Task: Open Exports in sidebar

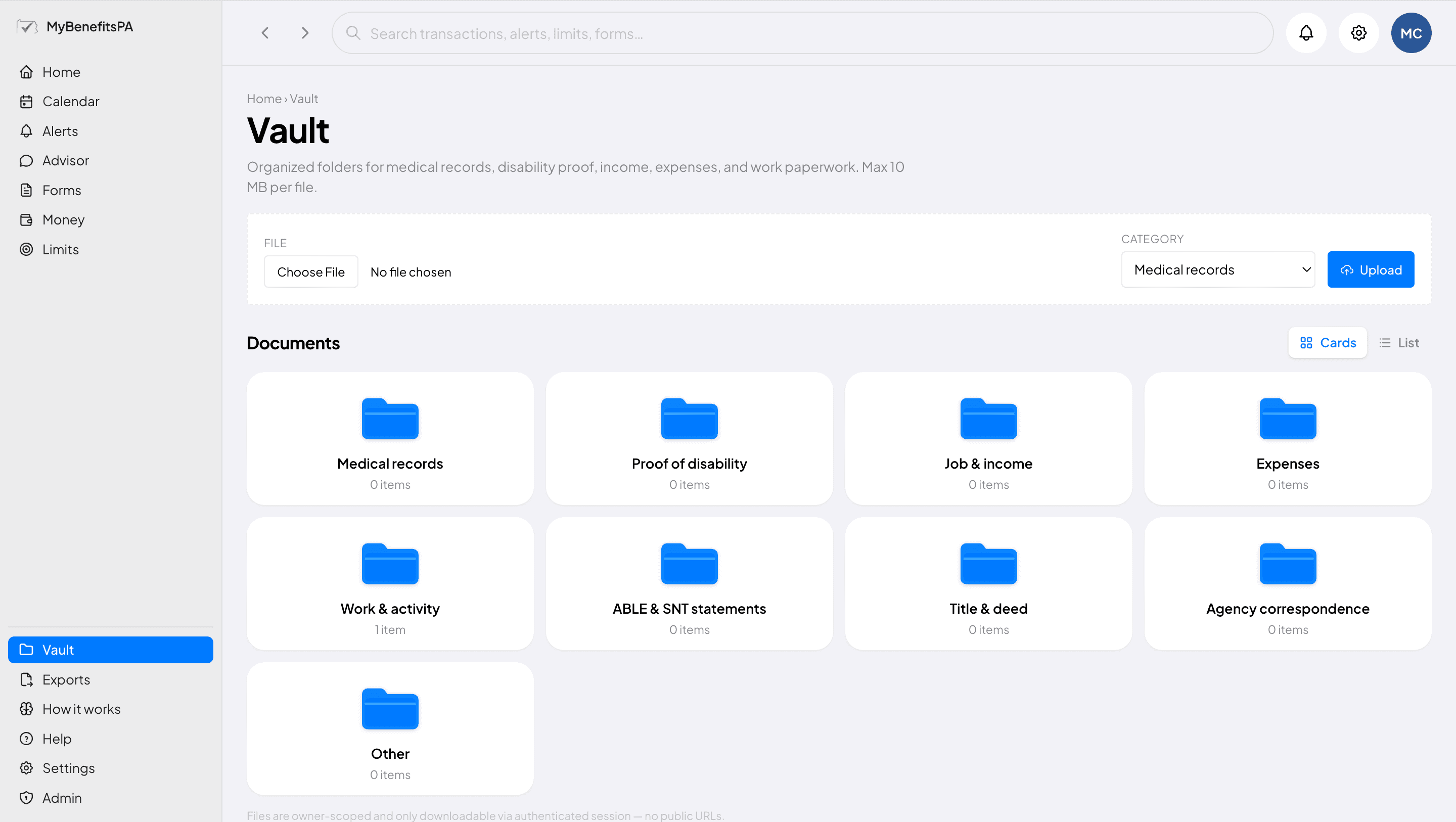Action: [110, 679]
